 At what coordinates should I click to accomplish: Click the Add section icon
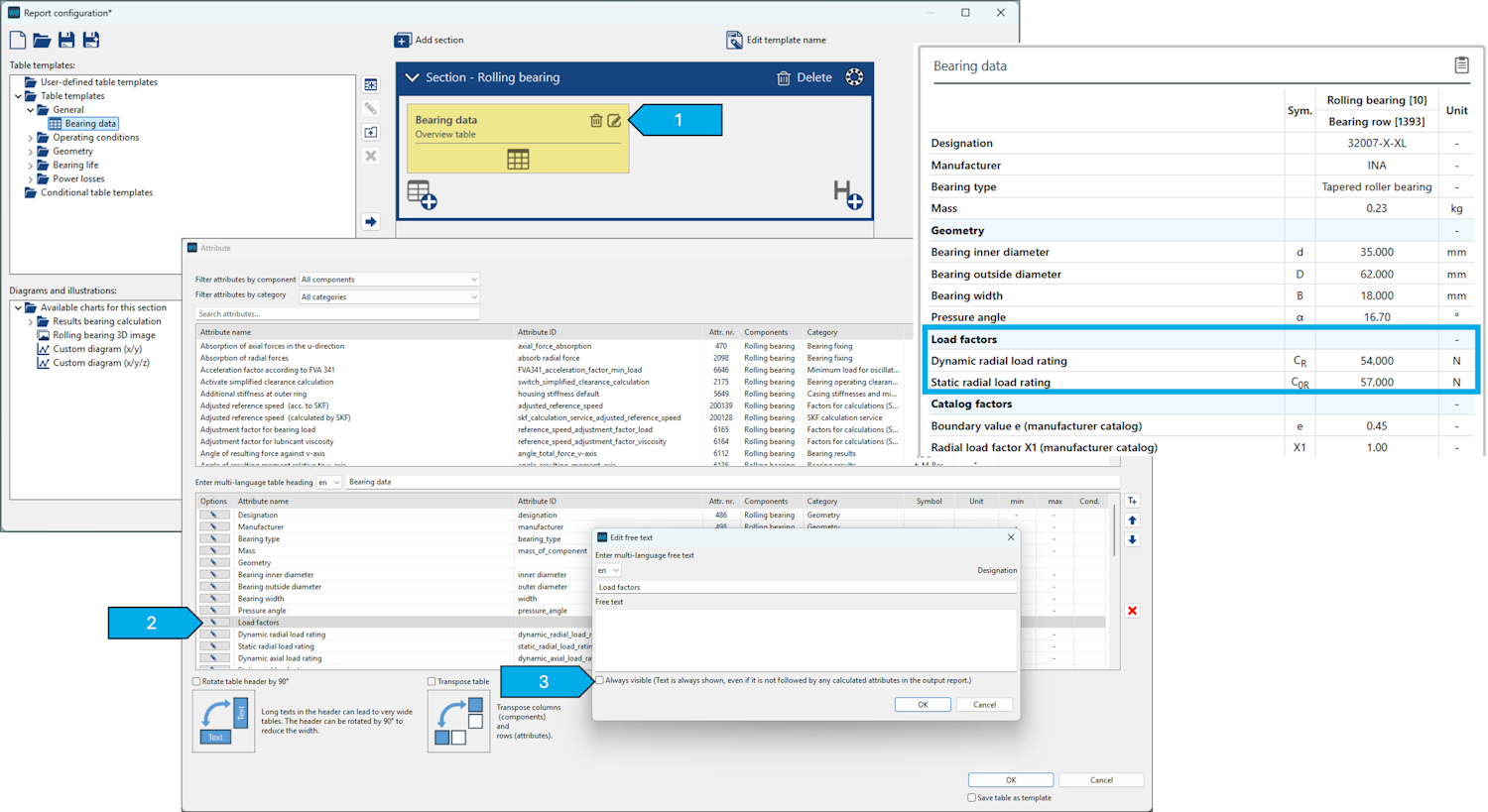pyautogui.click(x=402, y=40)
